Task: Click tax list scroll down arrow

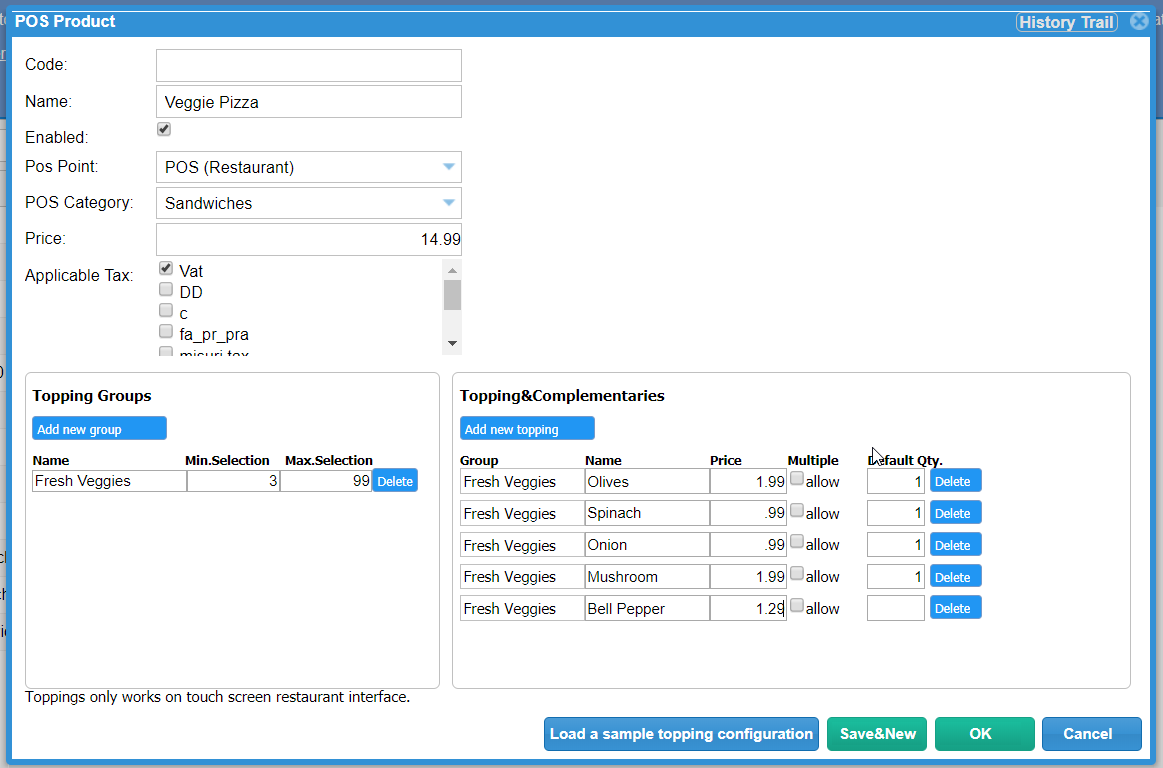Action: pyautogui.click(x=452, y=344)
